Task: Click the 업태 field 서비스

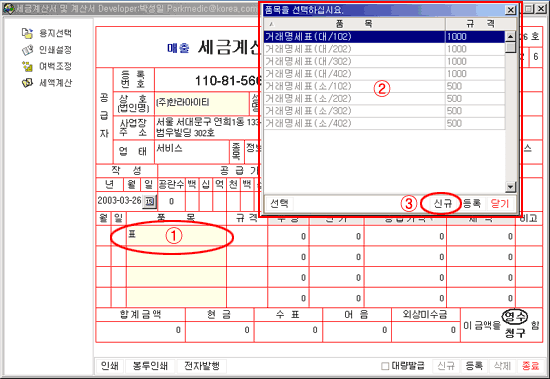Action: tap(192, 151)
